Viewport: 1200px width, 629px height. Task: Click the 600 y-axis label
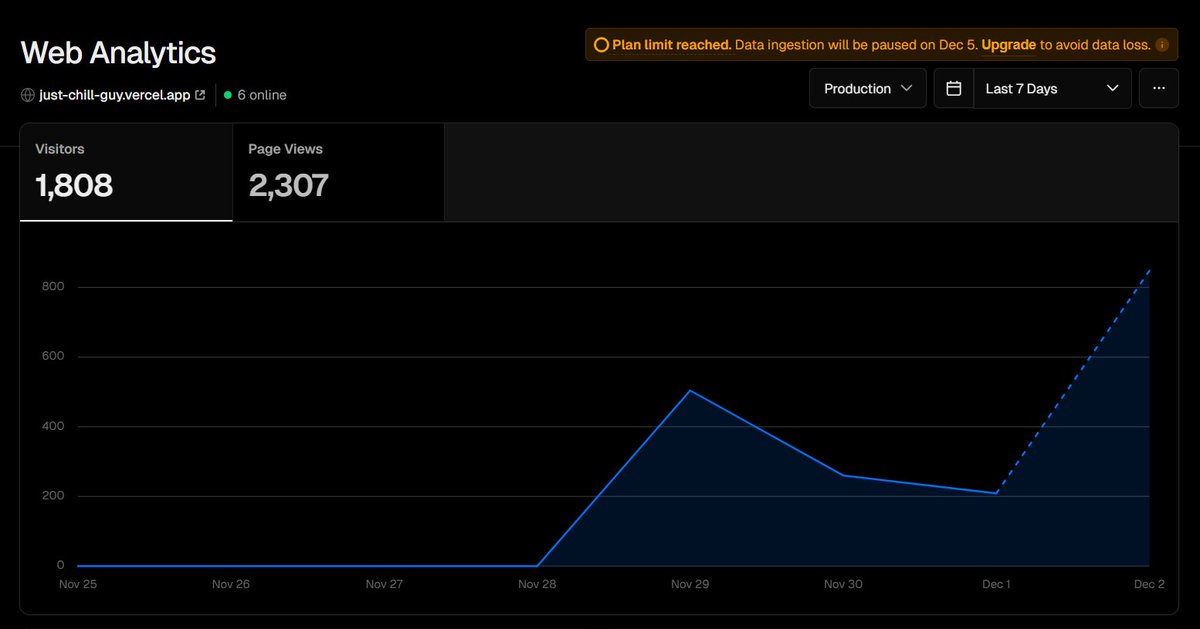(53, 357)
